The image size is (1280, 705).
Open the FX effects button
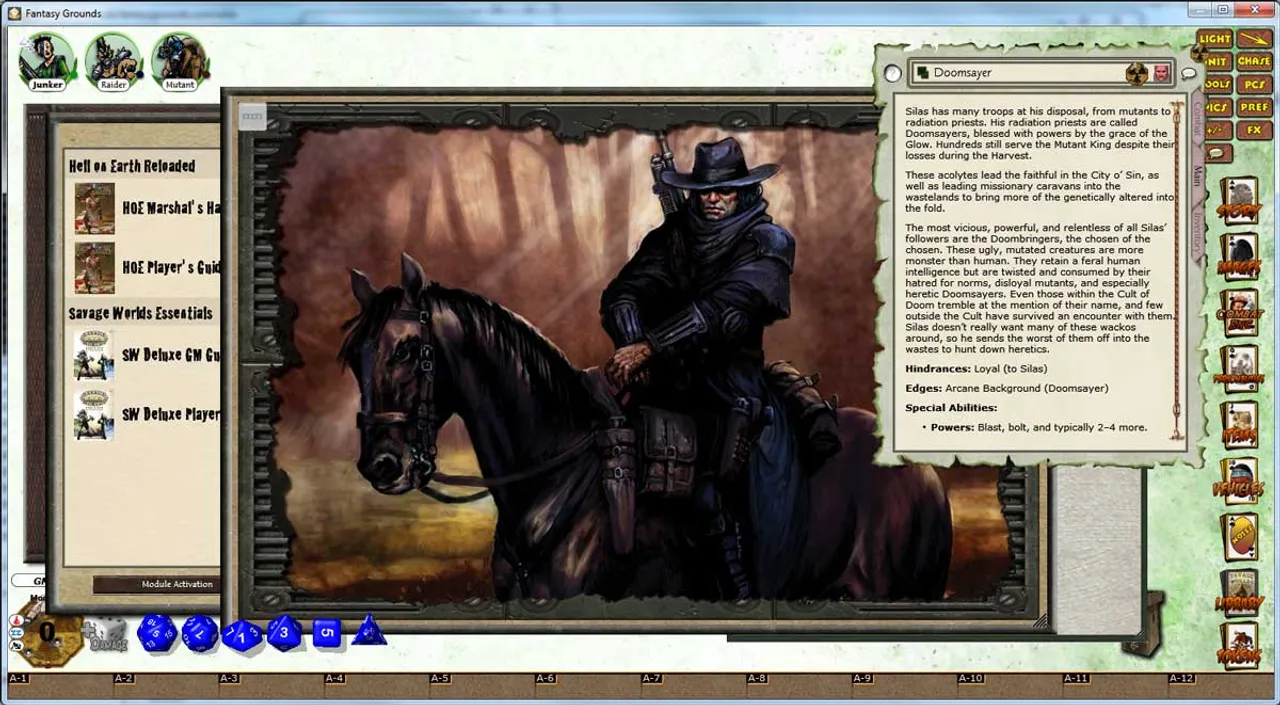[1254, 130]
